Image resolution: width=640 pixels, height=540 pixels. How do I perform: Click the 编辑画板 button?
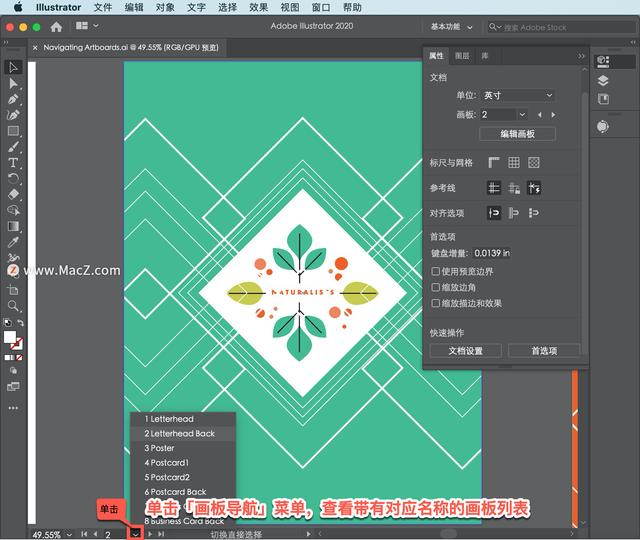tap(517, 134)
